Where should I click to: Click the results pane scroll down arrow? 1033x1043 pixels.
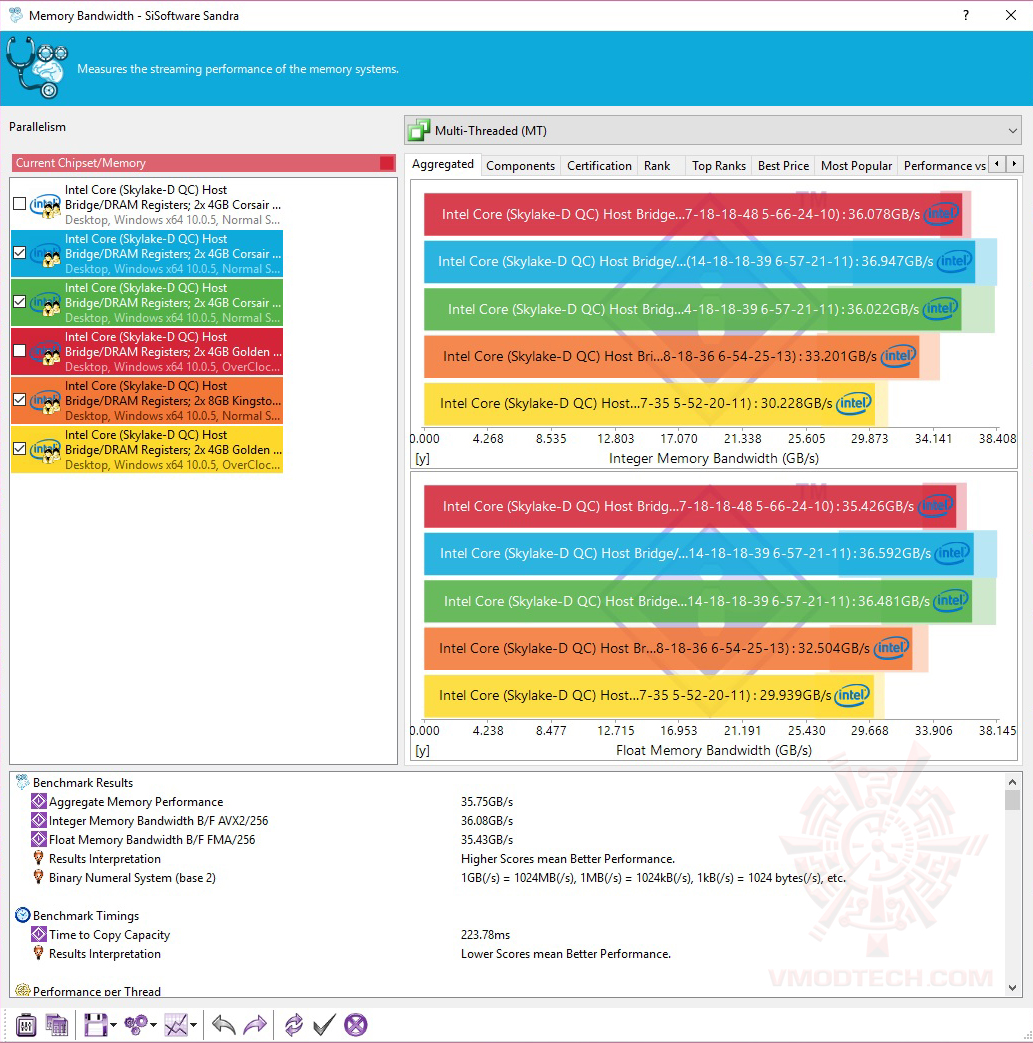(1012, 988)
